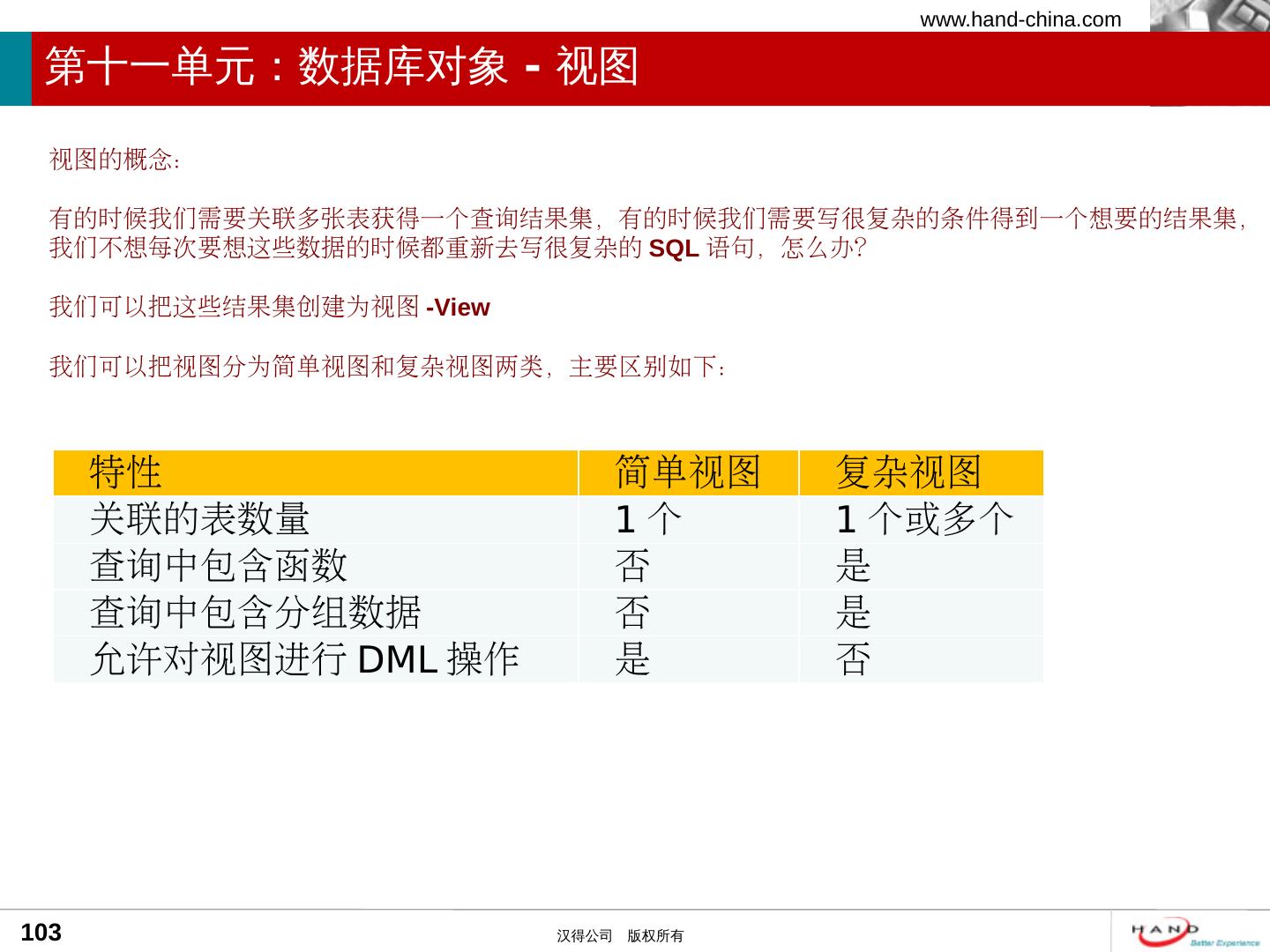Click the line starting "有的时候我们需要关联多张表"
The image size is (1270, 952).
coord(648,218)
